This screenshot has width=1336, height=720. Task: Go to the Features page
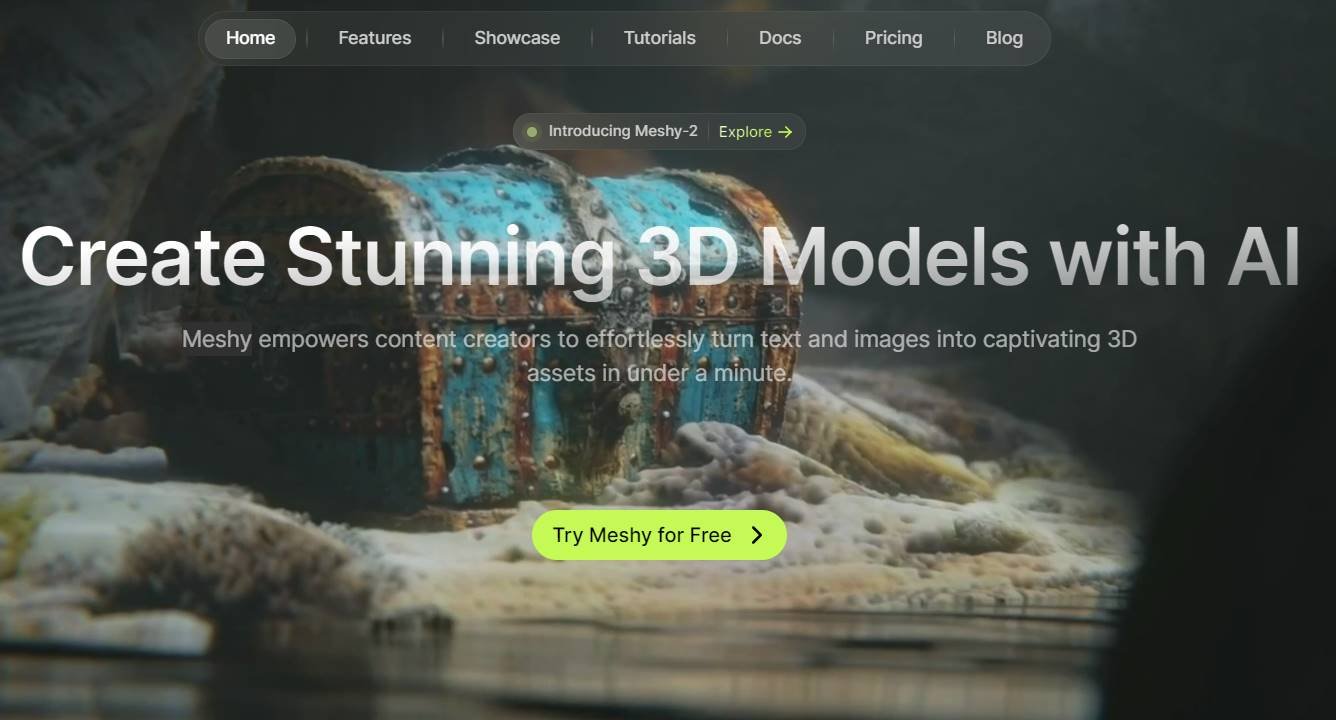375,38
